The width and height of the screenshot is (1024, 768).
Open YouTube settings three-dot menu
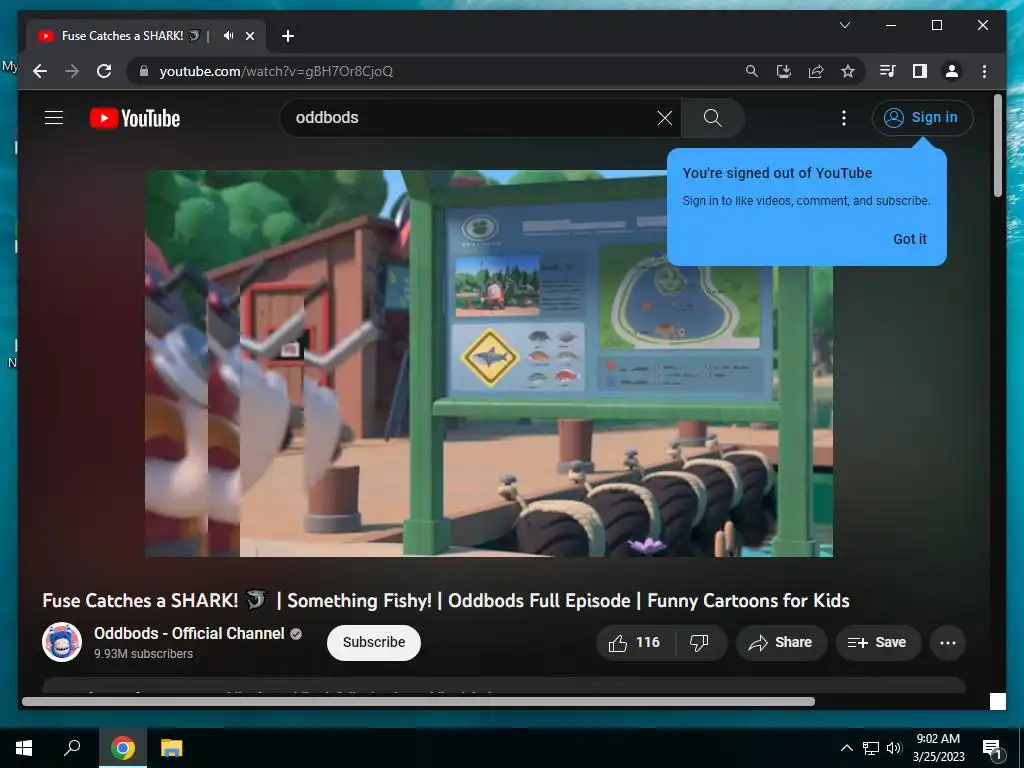(844, 118)
